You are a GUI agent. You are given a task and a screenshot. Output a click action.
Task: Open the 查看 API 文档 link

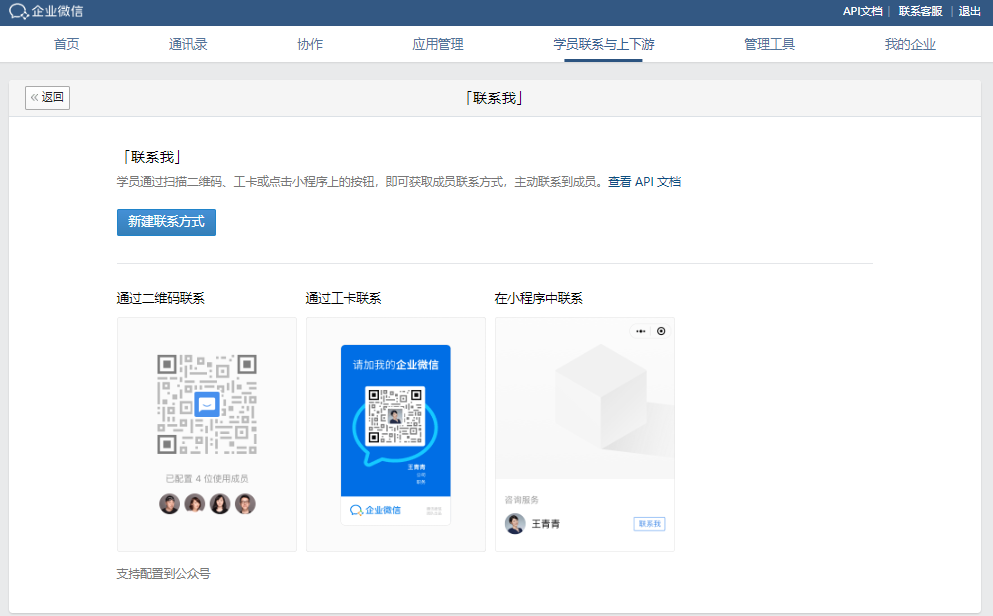tap(645, 182)
